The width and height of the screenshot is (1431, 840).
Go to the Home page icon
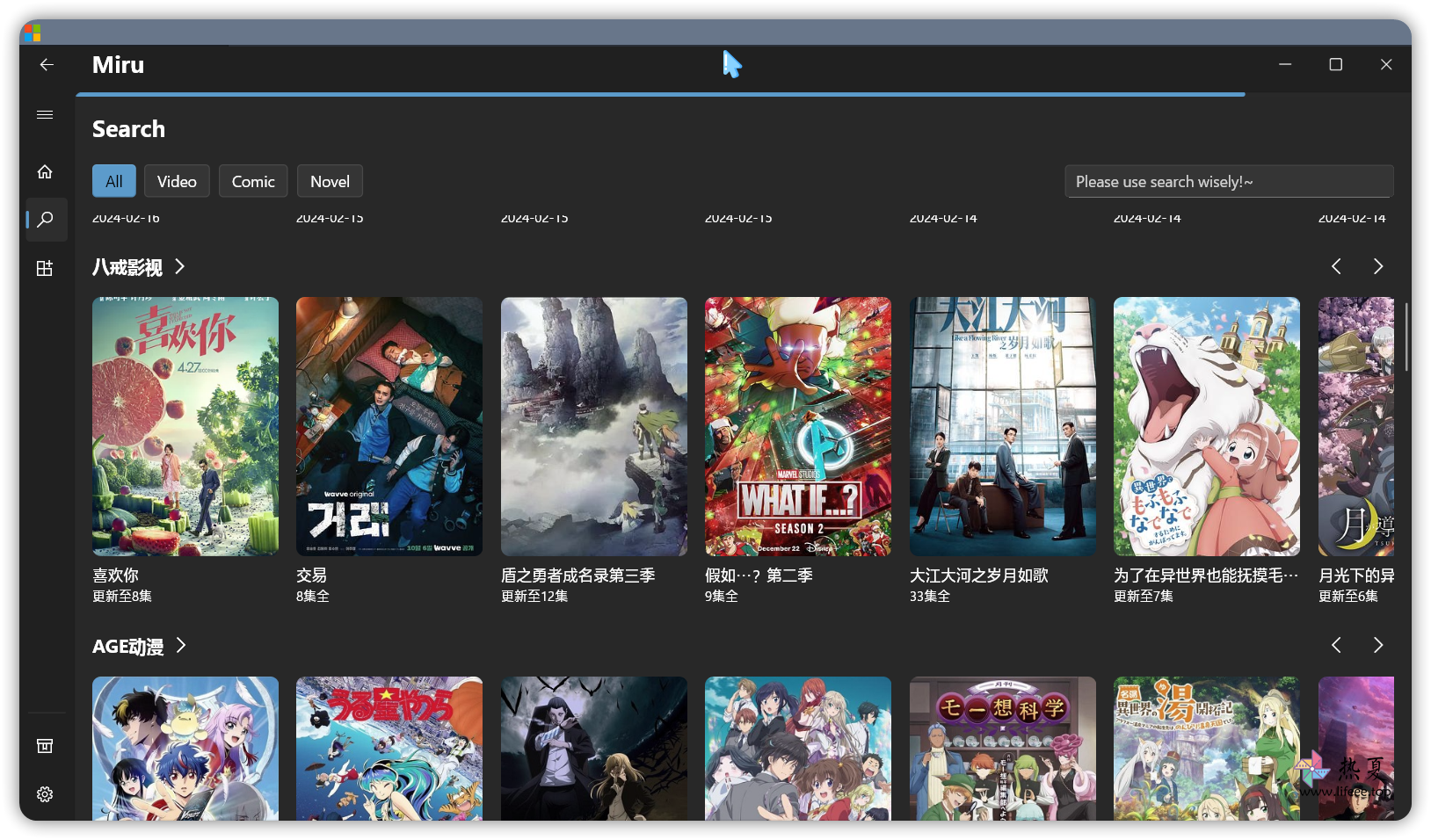click(45, 172)
